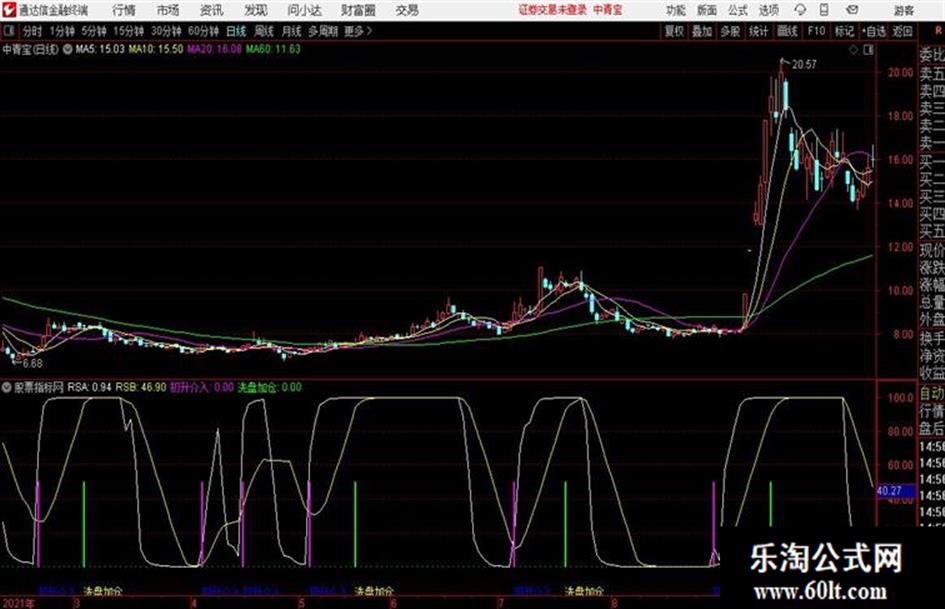Viewport: 945px width, 609px height.
Task: Switch to the 1分钟 period tab
Action: click(61, 31)
